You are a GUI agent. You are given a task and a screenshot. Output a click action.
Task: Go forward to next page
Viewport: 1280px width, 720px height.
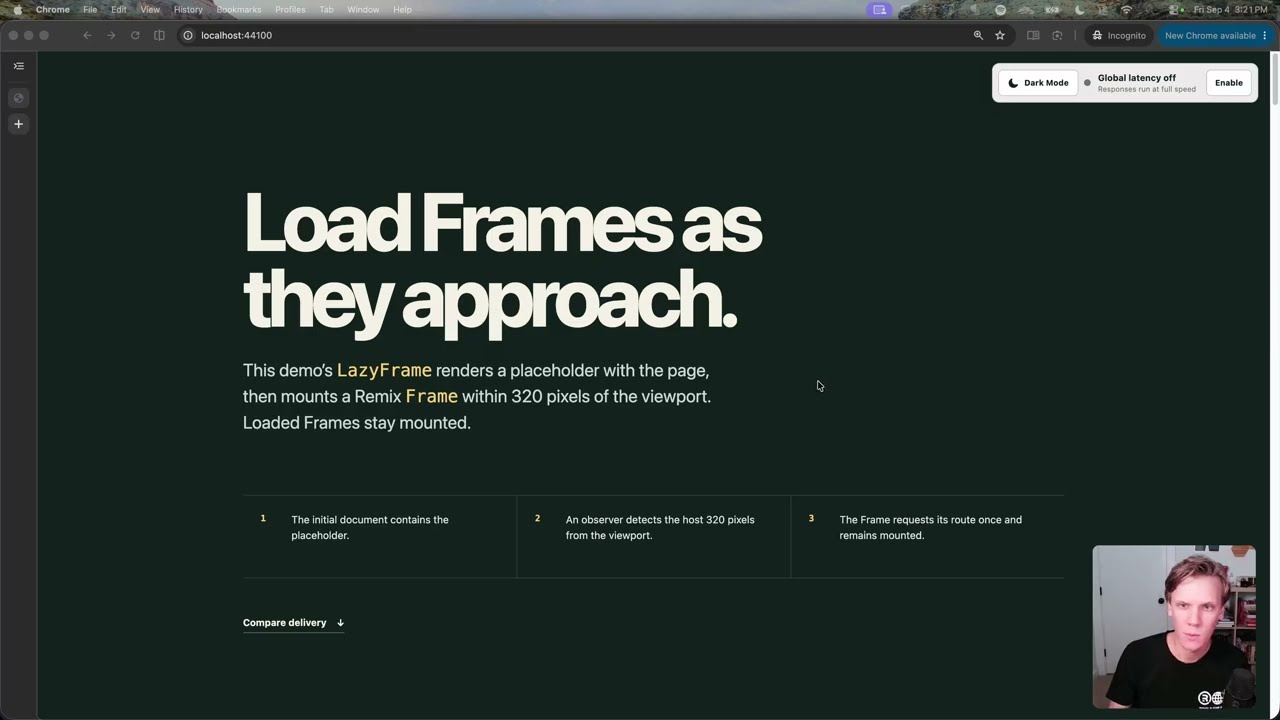tap(111, 35)
